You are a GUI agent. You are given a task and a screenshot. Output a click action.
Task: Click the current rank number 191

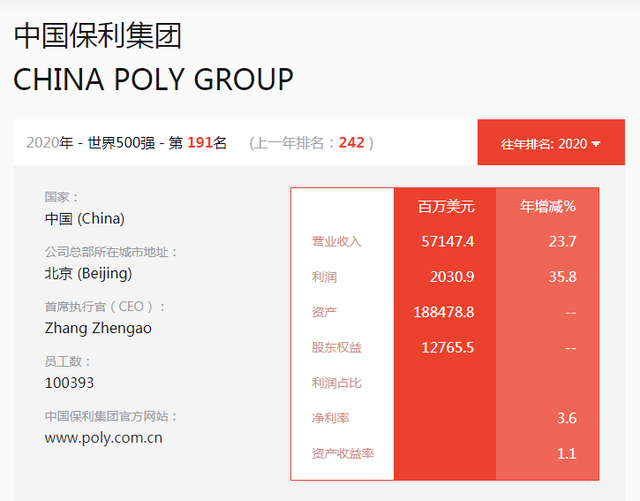pos(200,143)
